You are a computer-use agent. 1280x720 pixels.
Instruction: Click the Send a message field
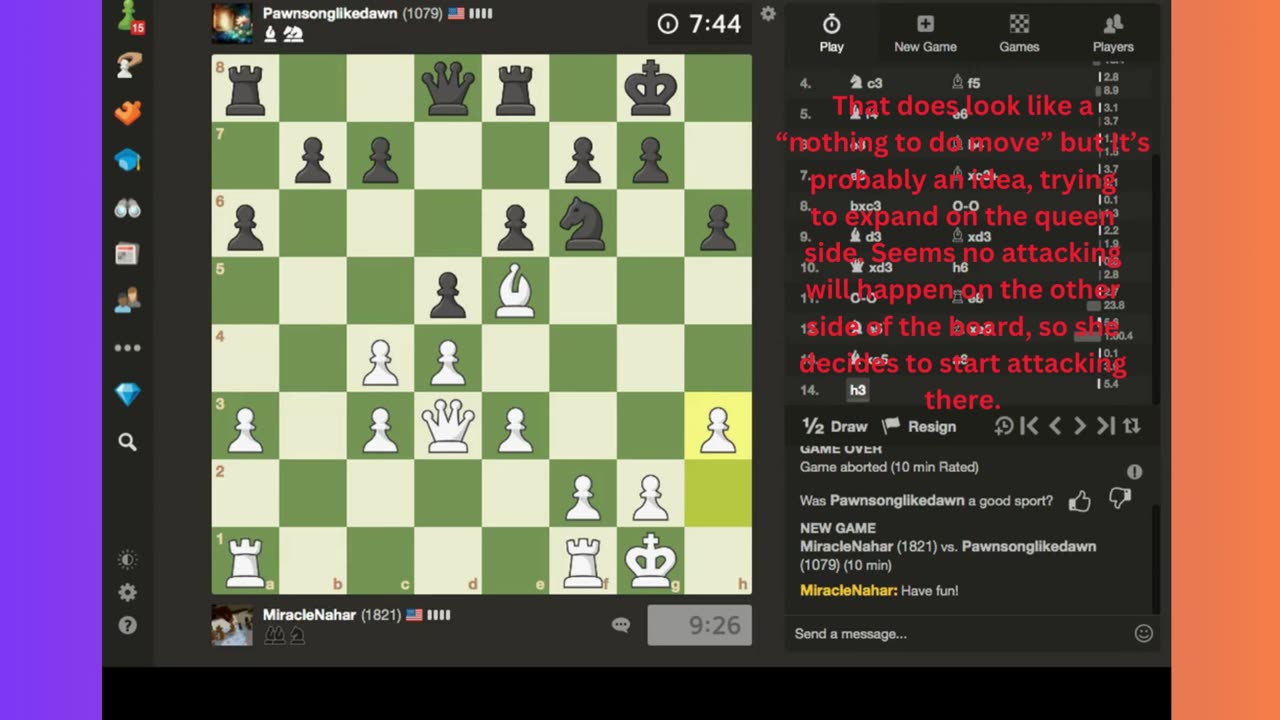point(960,633)
